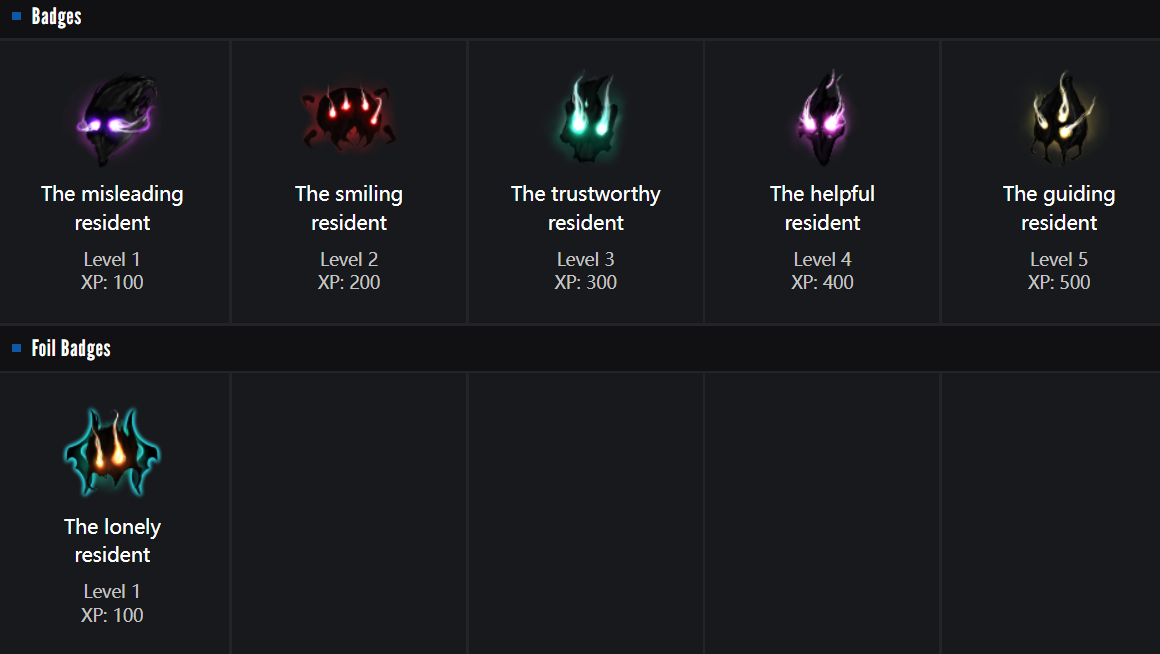The width and height of the screenshot is (1160, 654).
Task: Click the Level 5 XP: 500 text
Action: pos(1059,271)
